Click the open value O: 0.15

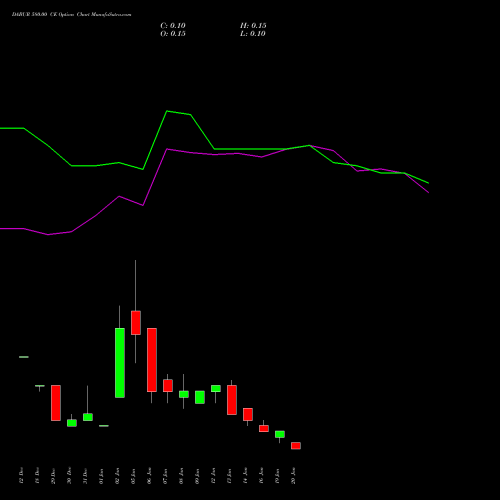tap(173, 34)
